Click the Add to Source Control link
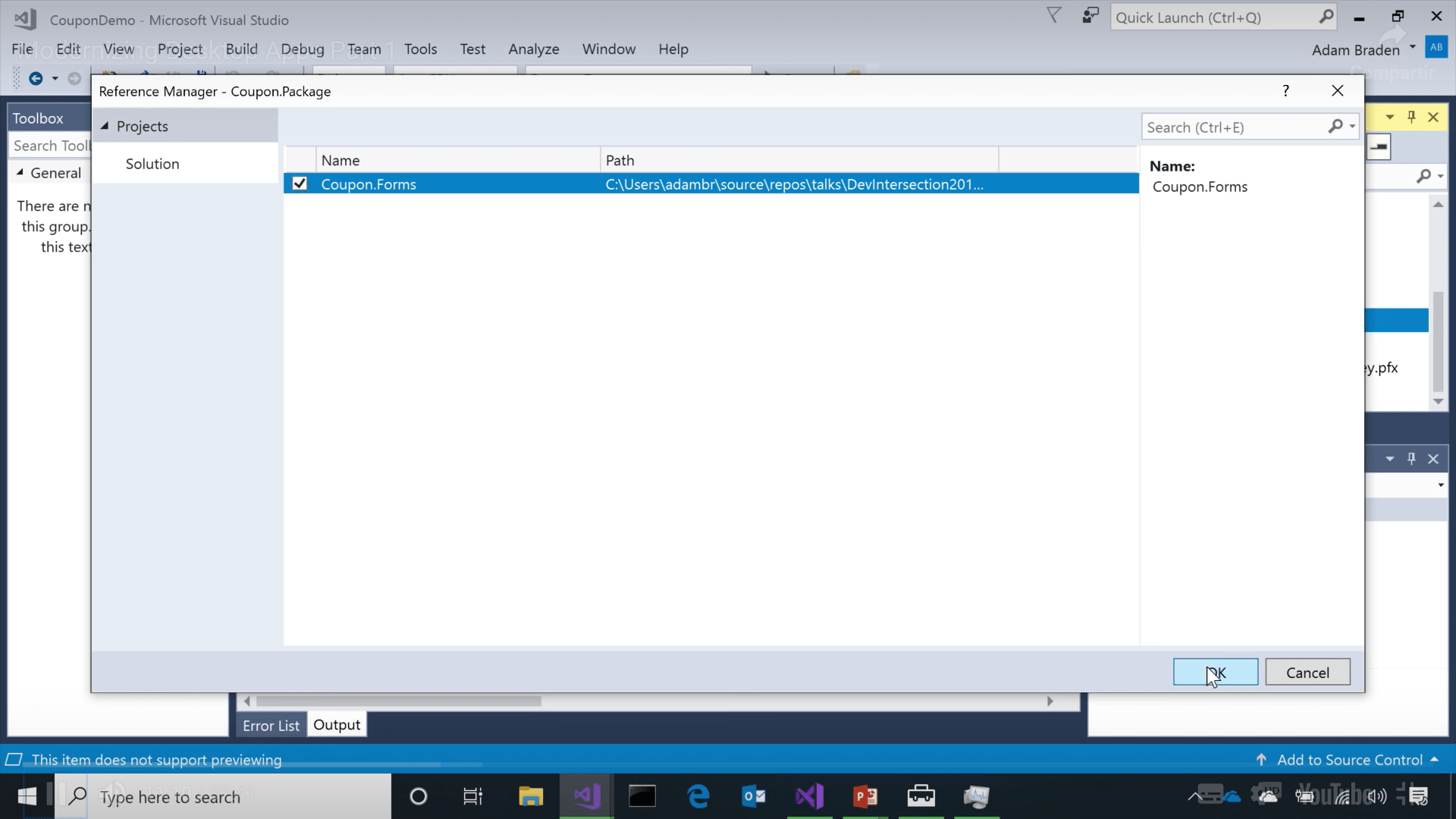This screenshot has height=819, width=1456. [1350, 759]
